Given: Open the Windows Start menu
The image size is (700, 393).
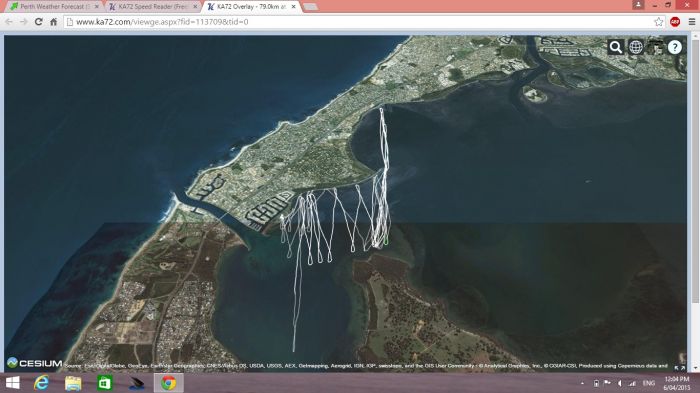Looking at the screenshot, I should (12, 383).
